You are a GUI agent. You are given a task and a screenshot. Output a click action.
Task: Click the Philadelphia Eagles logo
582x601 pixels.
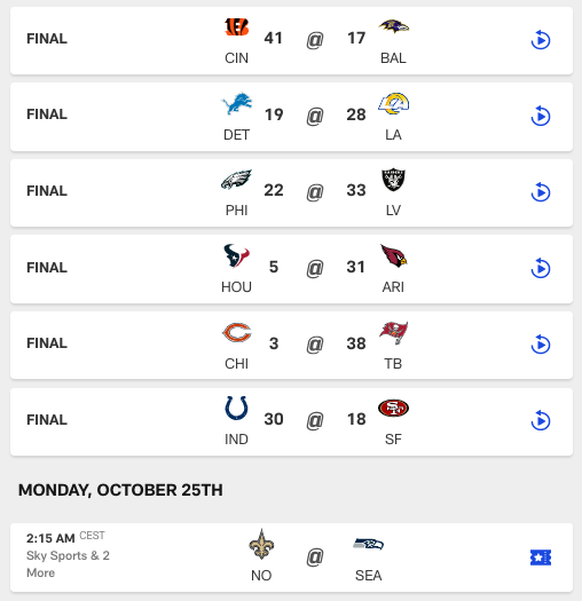237,179
